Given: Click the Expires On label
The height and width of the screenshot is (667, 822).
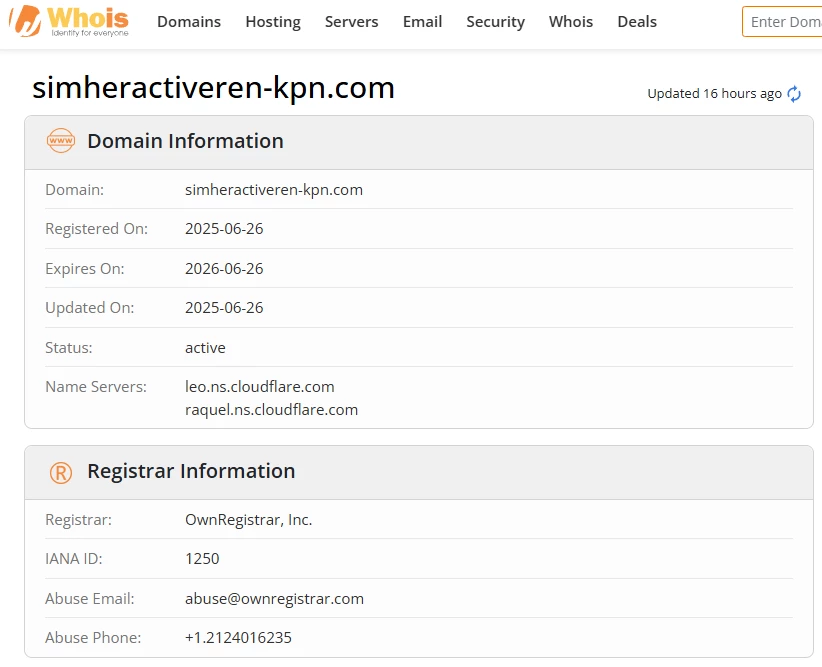Looking at the screenshot, I should coord(84,268).
